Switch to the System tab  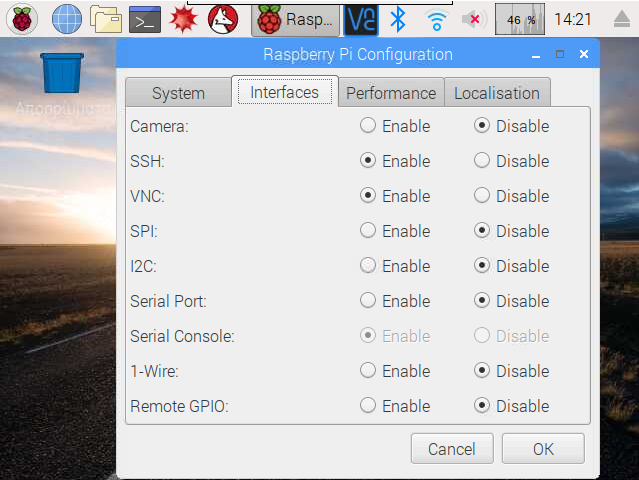point(178,93)
